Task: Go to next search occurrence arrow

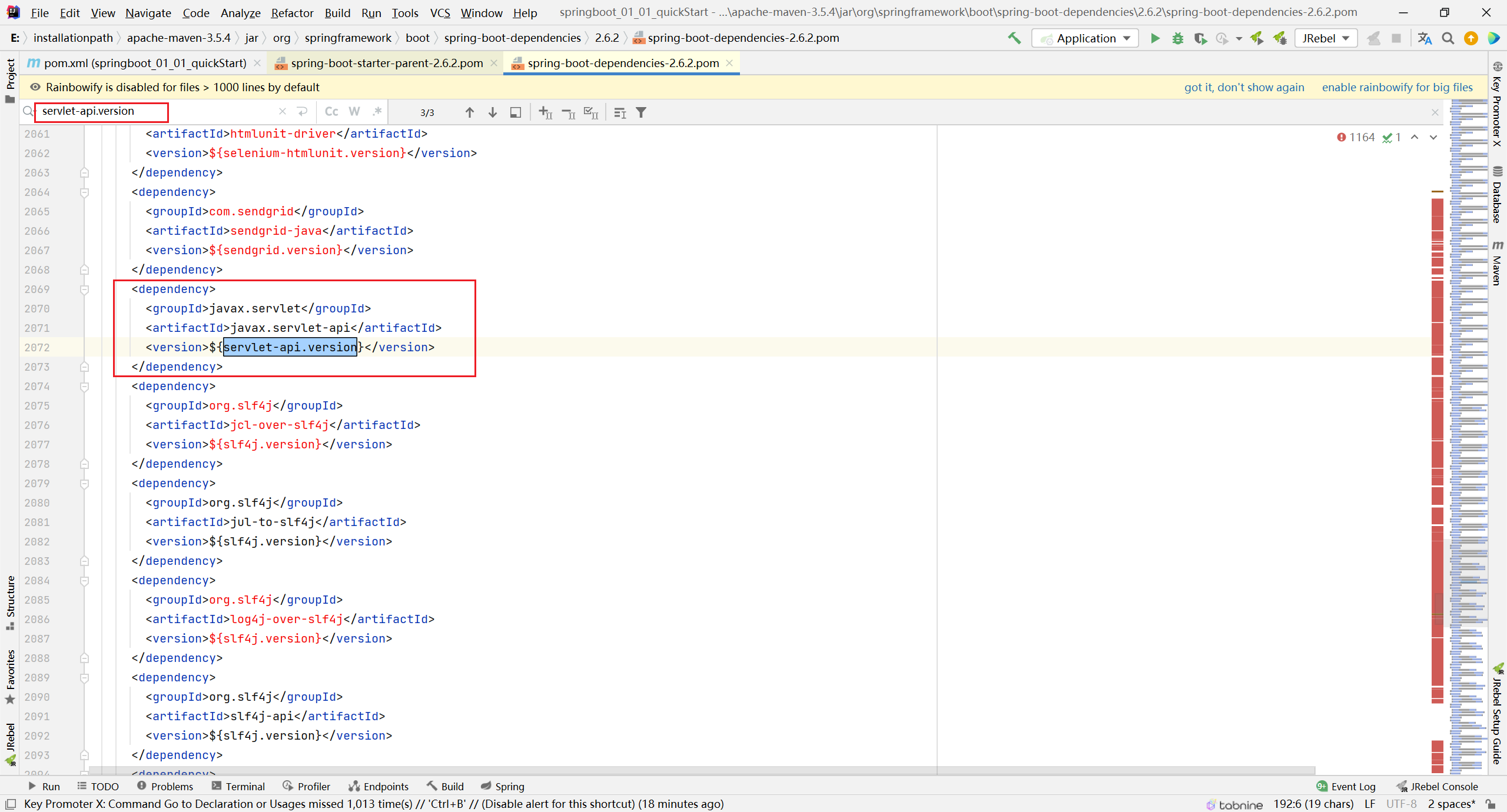Action: click(x=493, y=112)
